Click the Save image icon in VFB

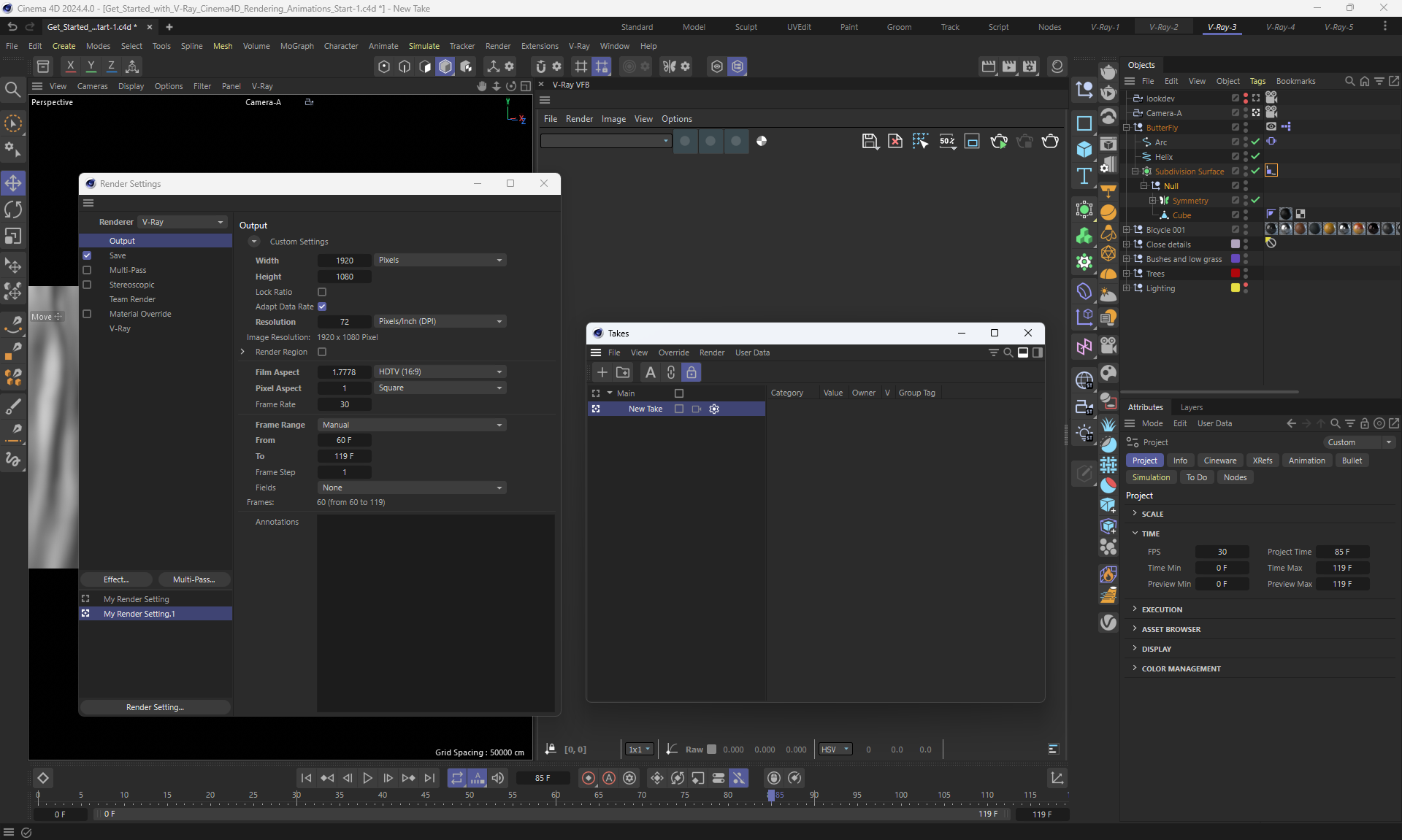pyautogui.click(x=869, y=142)
